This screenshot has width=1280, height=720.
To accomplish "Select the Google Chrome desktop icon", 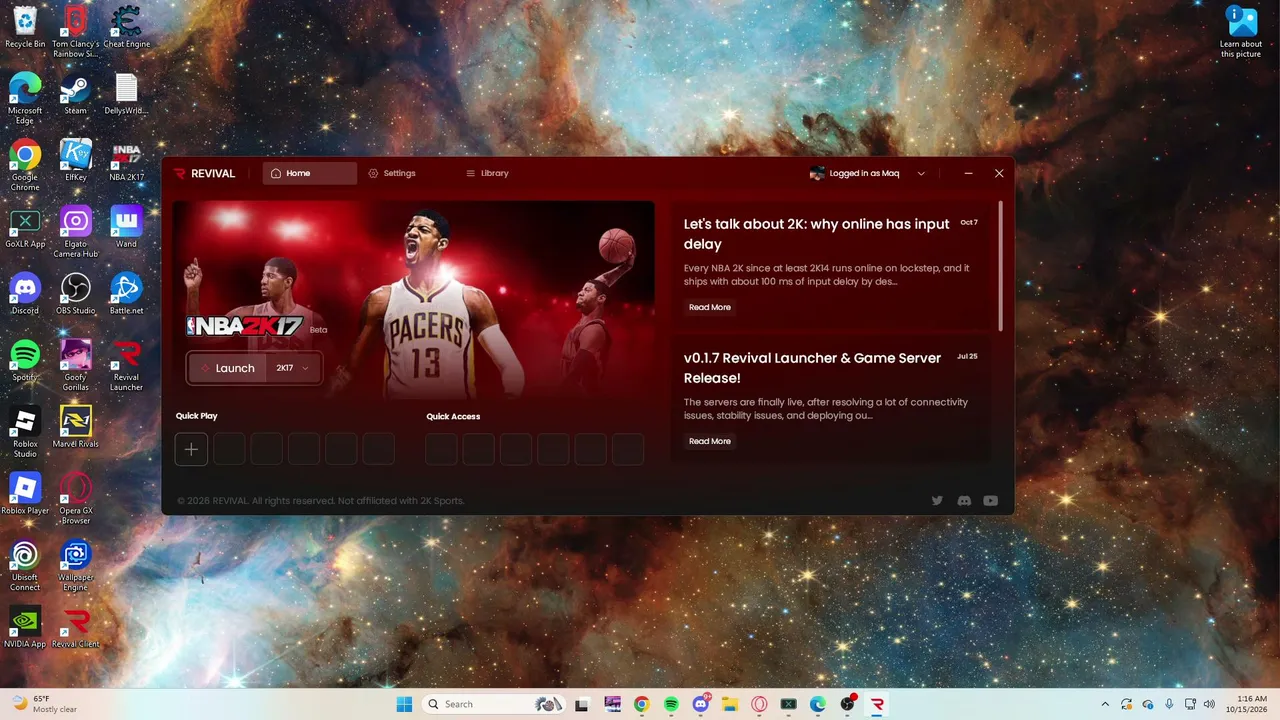I will 25,165.
